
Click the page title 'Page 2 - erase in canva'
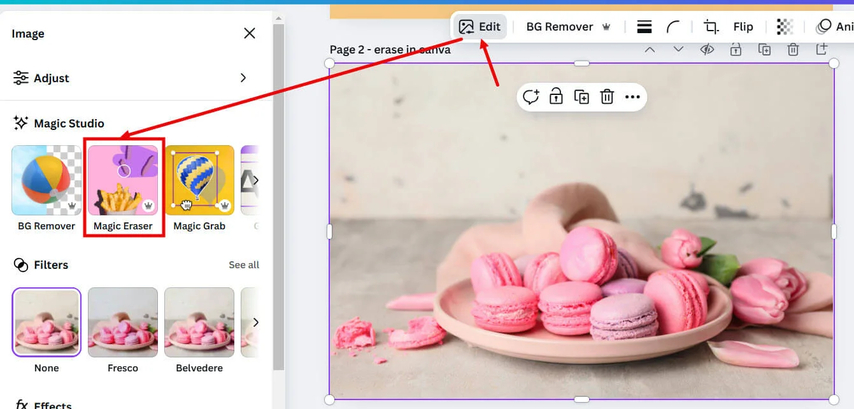[390, 50]
